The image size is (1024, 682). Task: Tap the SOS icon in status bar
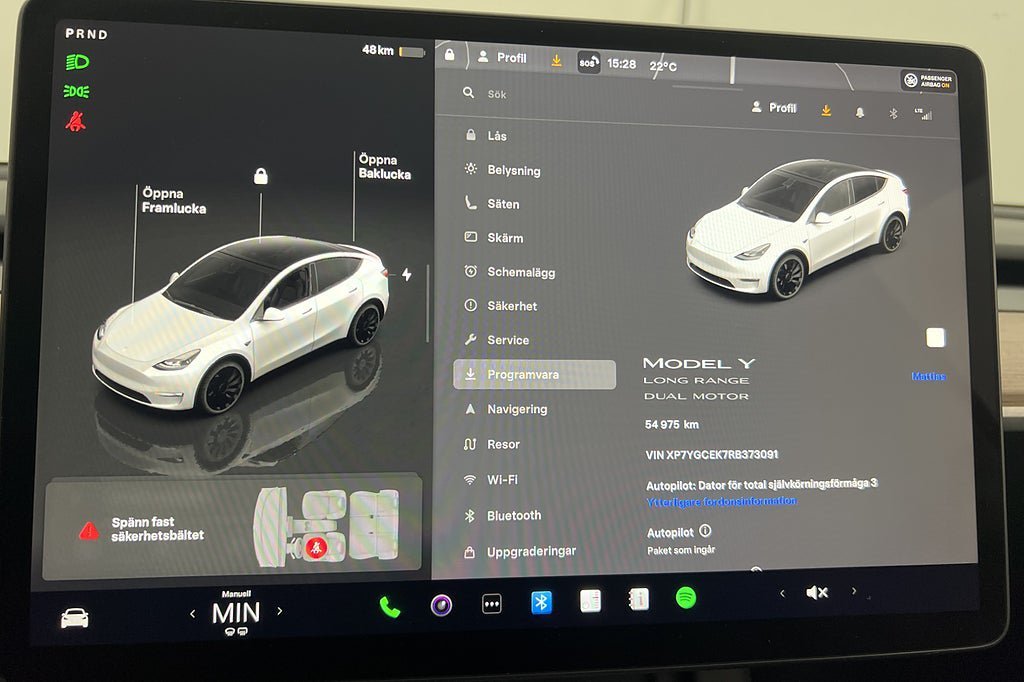(588, 63)
